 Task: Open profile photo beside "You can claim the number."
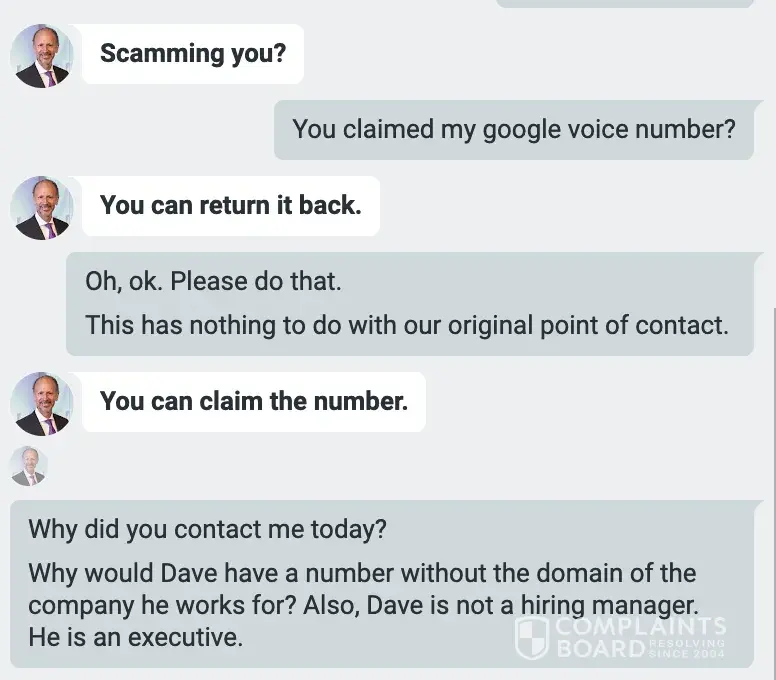coord(42,403)
